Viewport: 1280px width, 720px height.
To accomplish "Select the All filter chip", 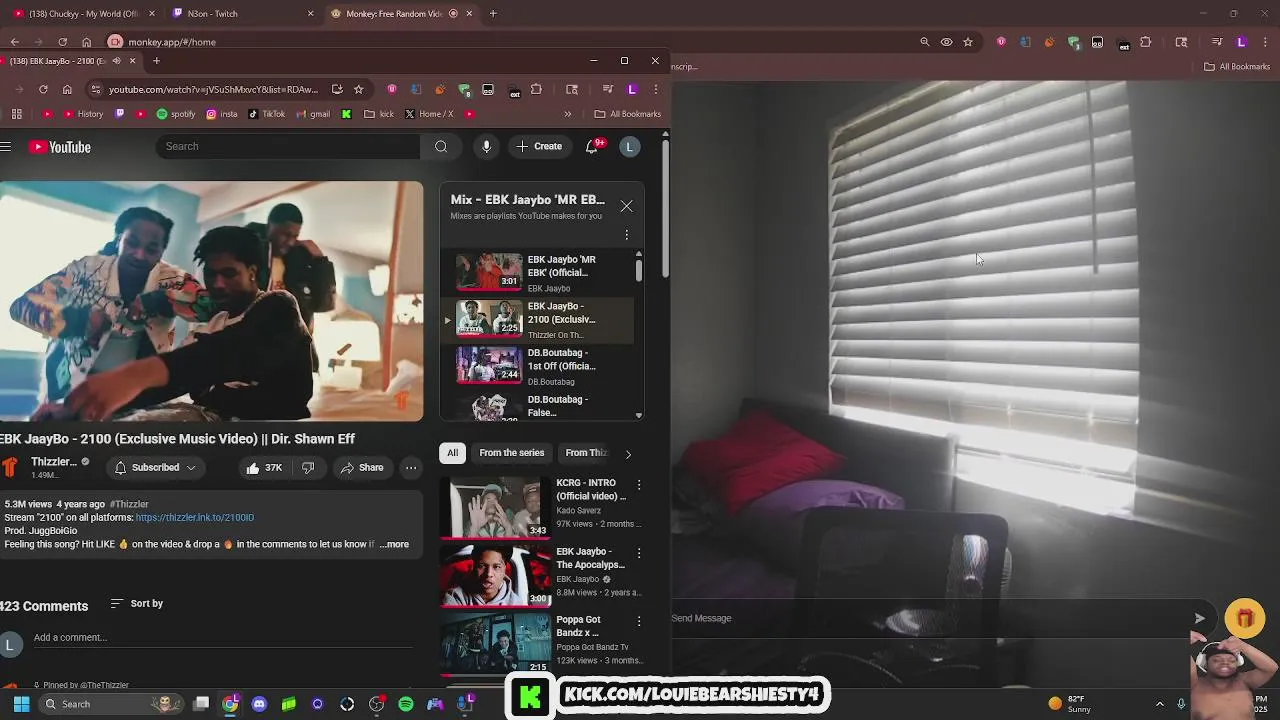I will point(452,453).
